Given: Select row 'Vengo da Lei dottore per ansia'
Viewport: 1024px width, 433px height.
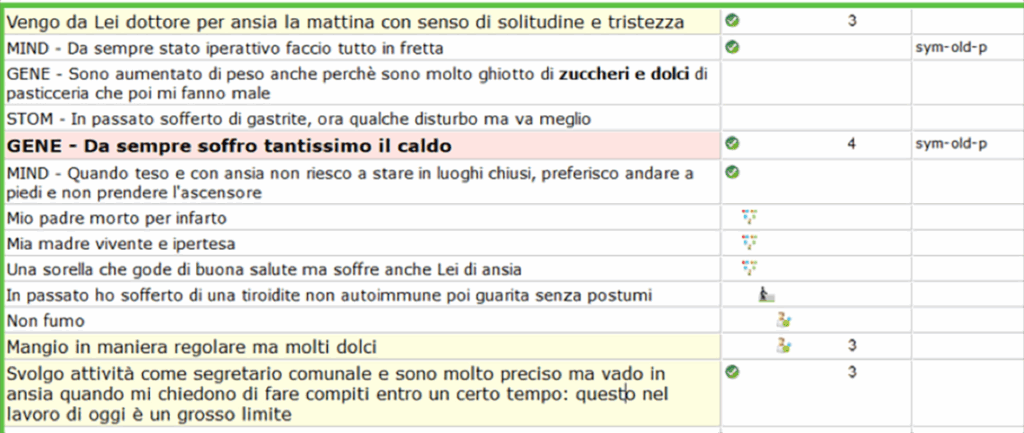Looking at the screenshot, I should [362, 22].
